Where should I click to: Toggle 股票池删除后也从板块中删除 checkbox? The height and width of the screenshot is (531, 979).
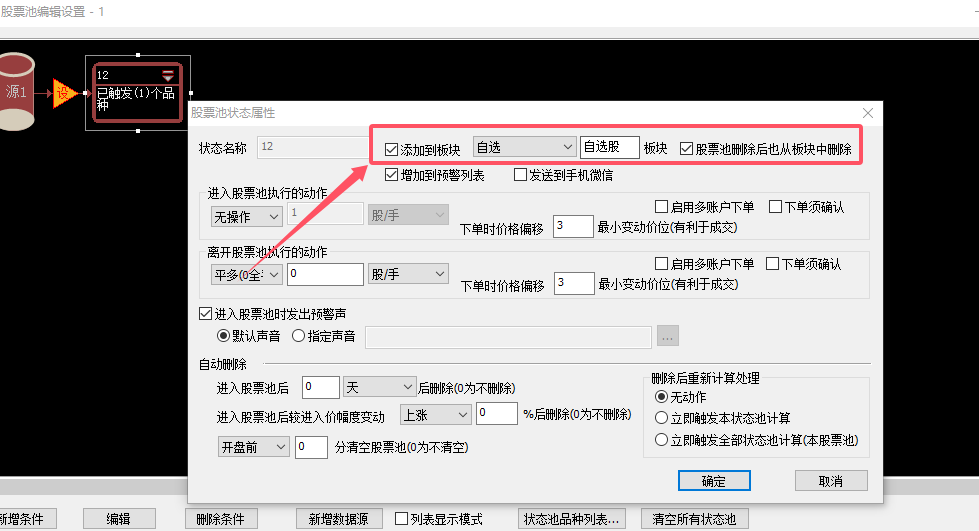(x=686, y=149)
